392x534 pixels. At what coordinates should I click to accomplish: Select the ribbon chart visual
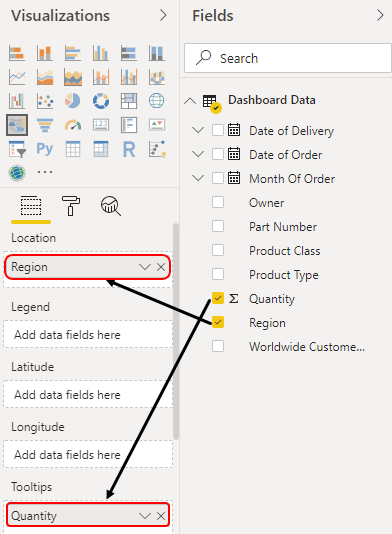(x=156, y=77)
